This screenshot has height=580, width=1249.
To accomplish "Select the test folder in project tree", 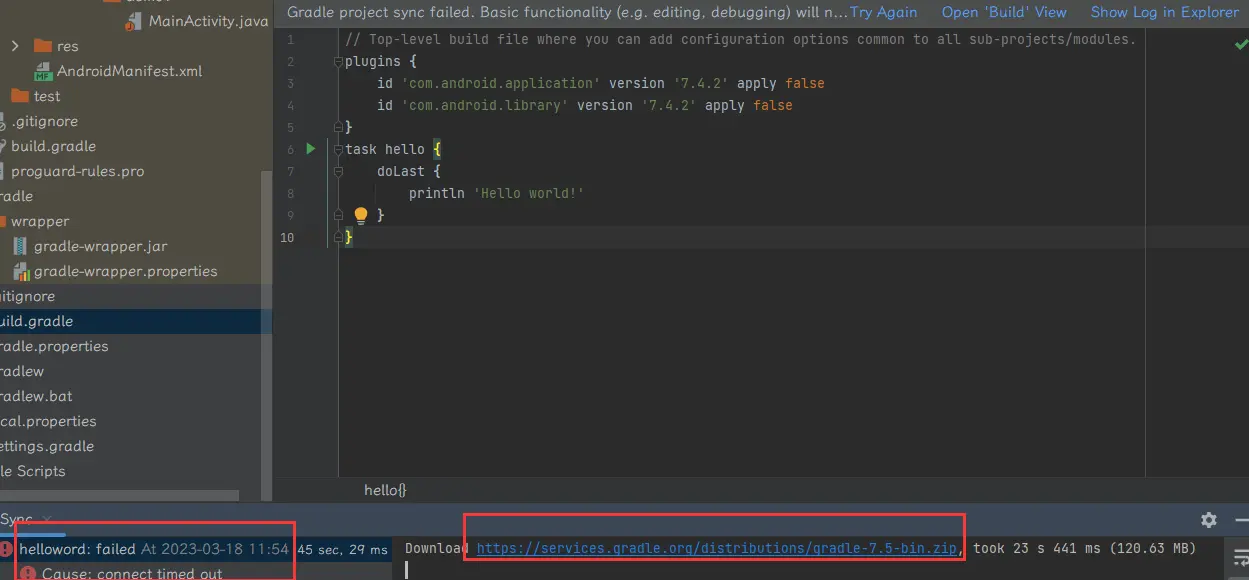I will [46, 96].
